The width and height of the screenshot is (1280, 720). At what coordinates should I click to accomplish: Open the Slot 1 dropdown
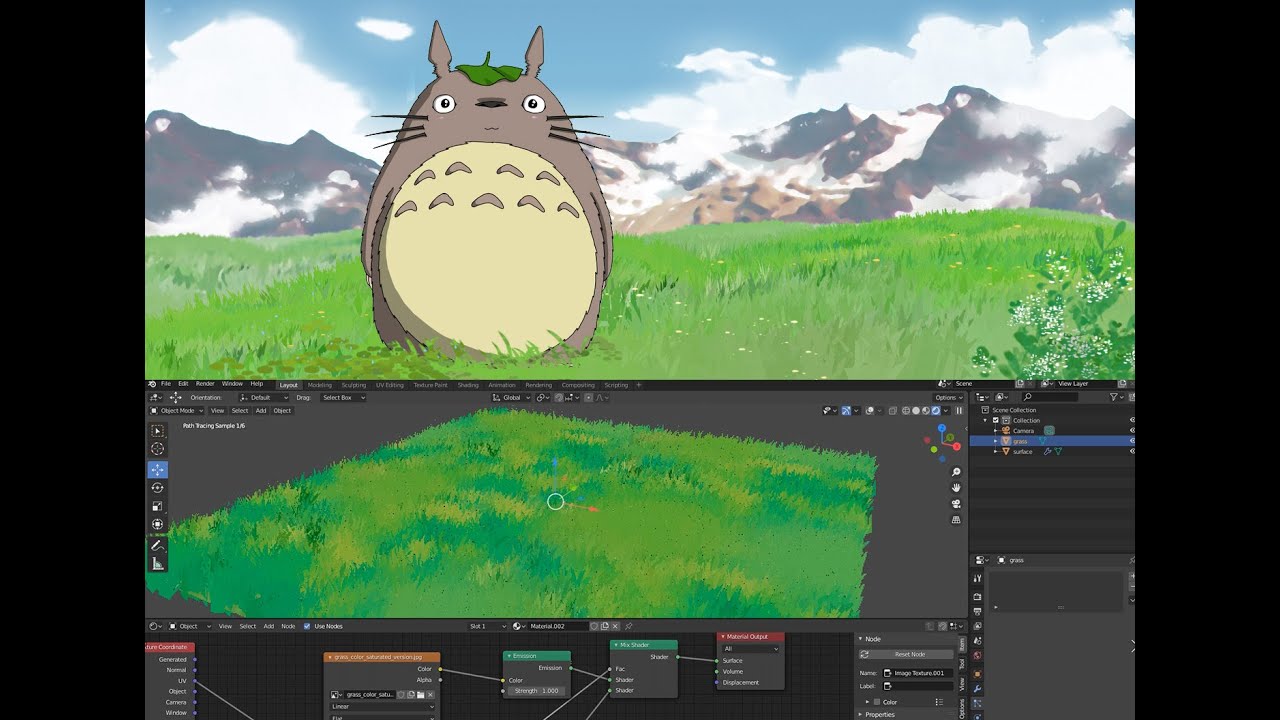(489, 626)
